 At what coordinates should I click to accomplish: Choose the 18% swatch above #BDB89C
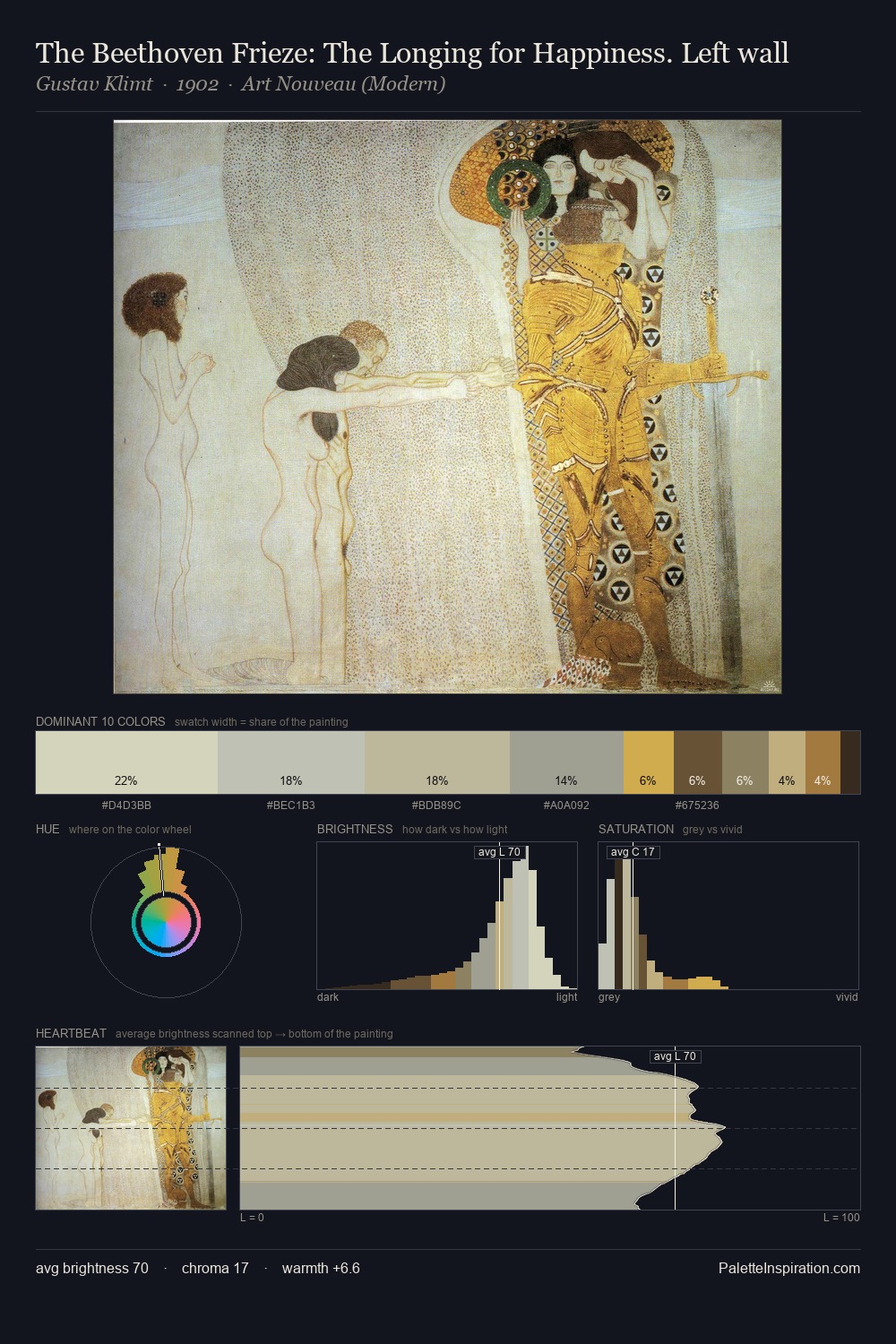437,762
